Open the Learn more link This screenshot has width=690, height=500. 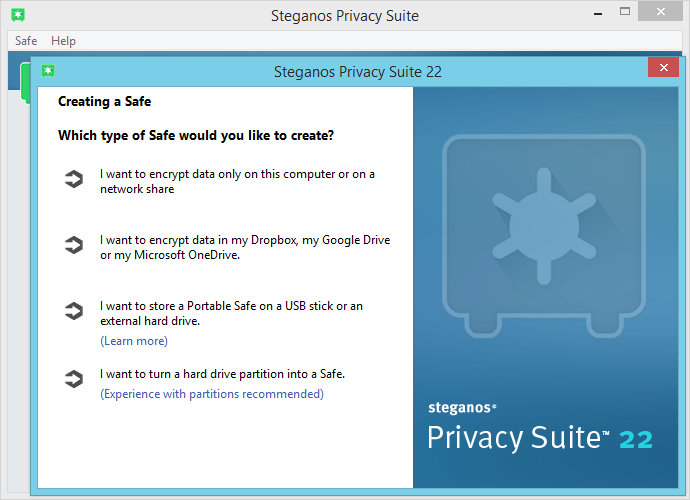click(x=134, y=341)
